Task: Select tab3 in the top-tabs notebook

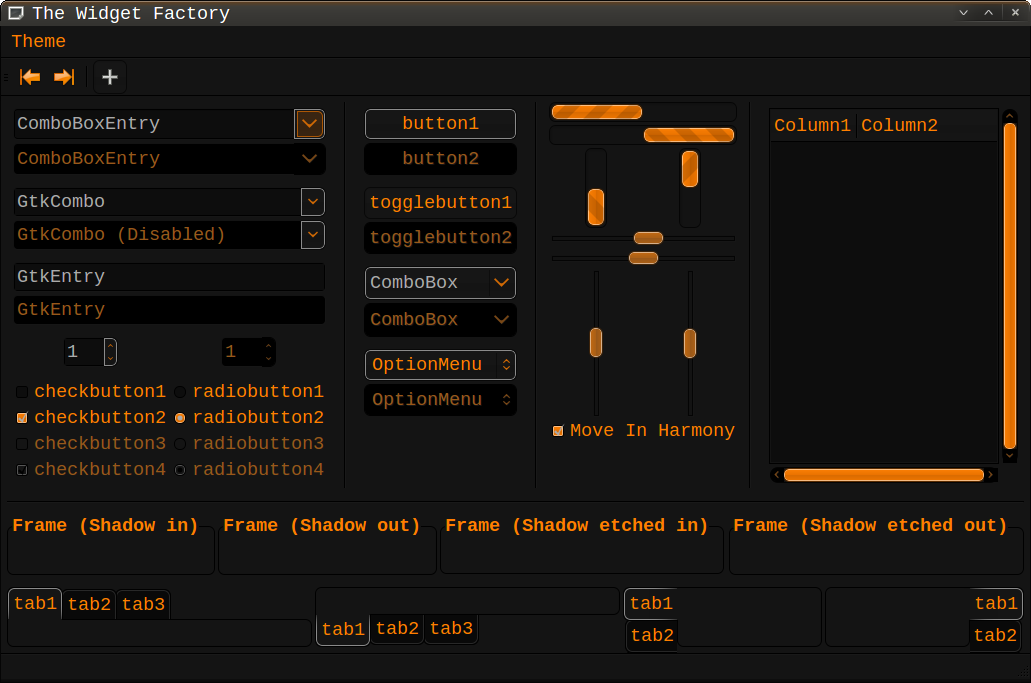Action: (x=143, y=604)
